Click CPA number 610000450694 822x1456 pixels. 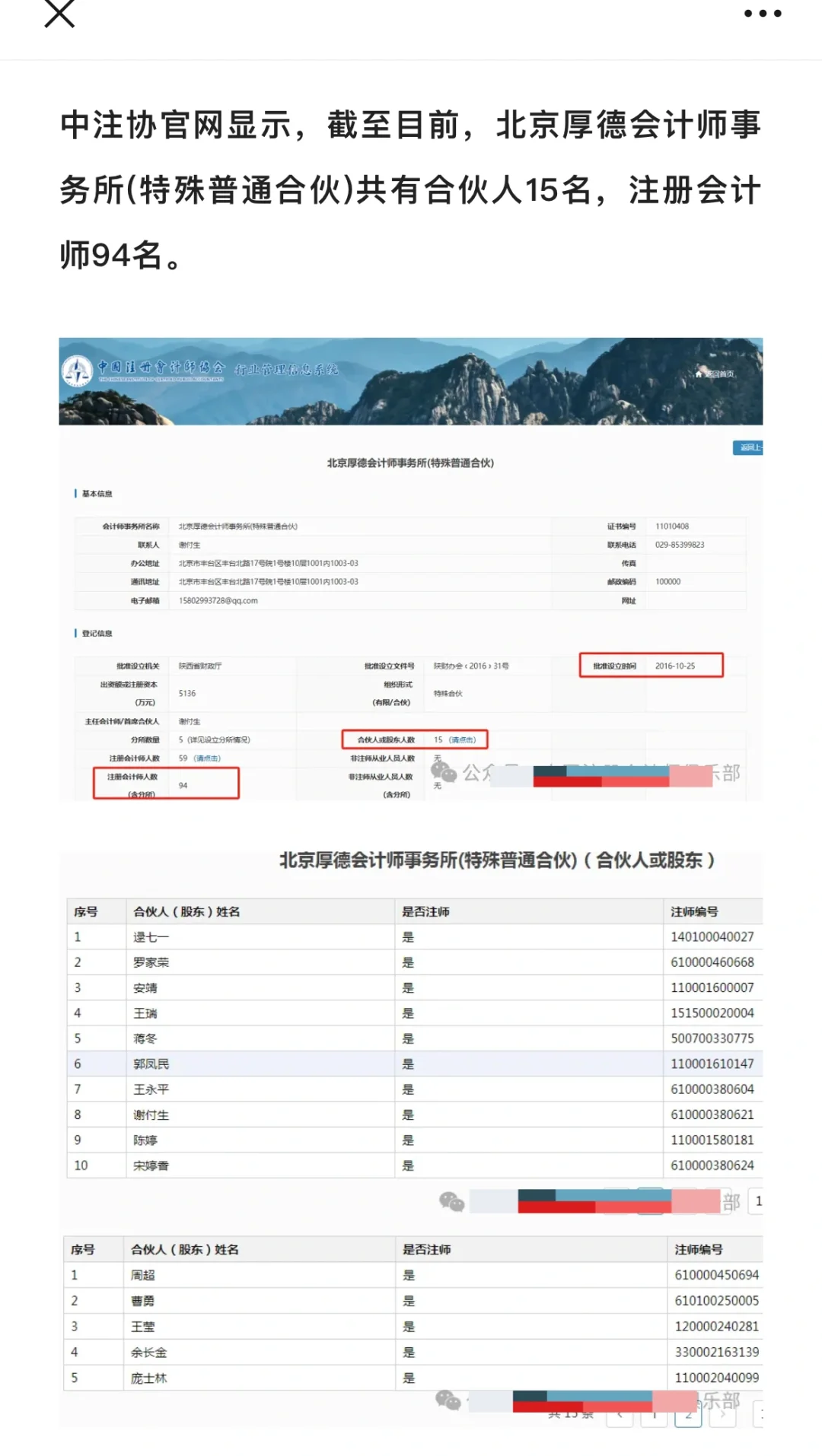coord(716,1275)
